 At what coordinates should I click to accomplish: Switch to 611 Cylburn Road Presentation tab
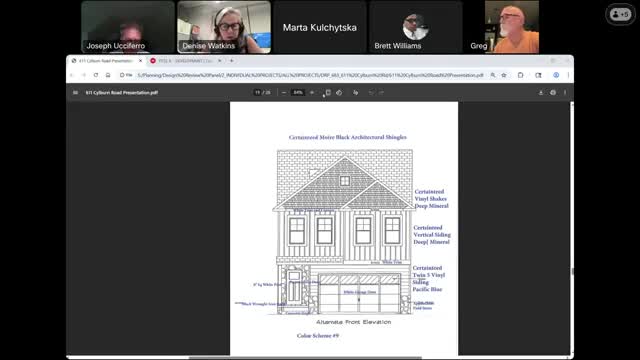[x=106, y=61]
